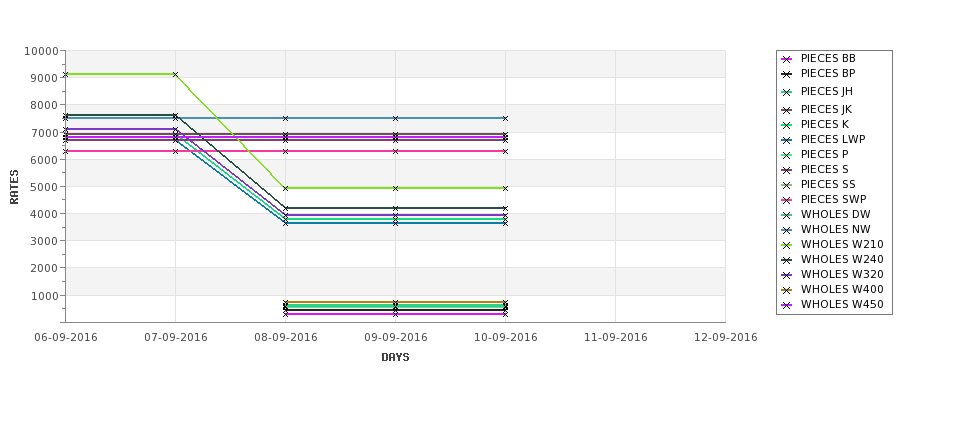Click the WHOLES W400 legend marker
The width and height of the screenshot is (975, 429).
(x=787, y=290)
